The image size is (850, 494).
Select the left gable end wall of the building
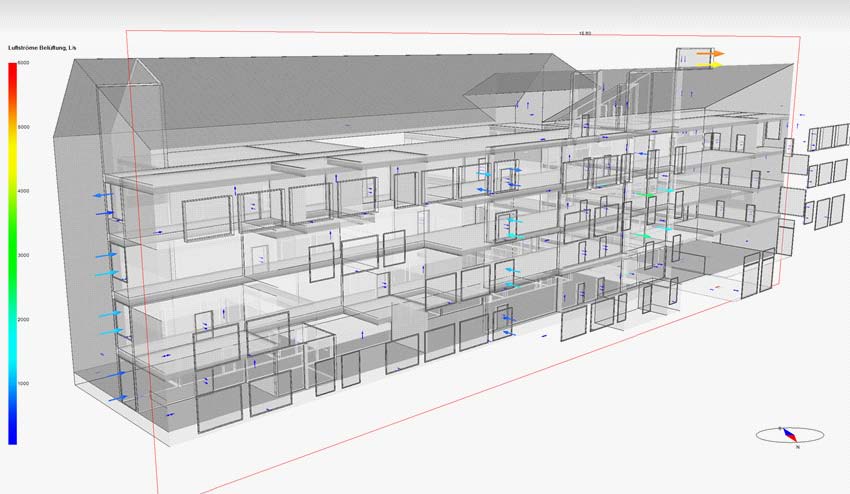[x=82, y=240]
